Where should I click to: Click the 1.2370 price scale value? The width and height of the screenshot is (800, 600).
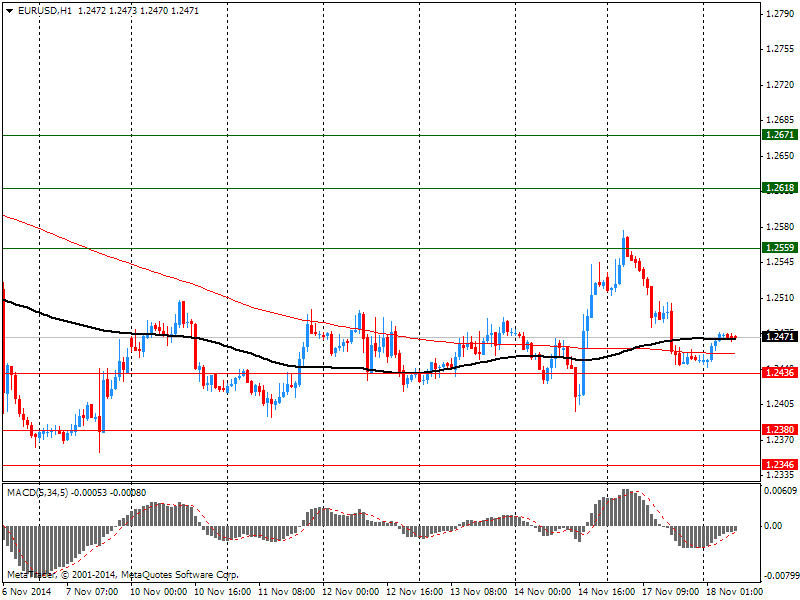(x=781, y=439)
